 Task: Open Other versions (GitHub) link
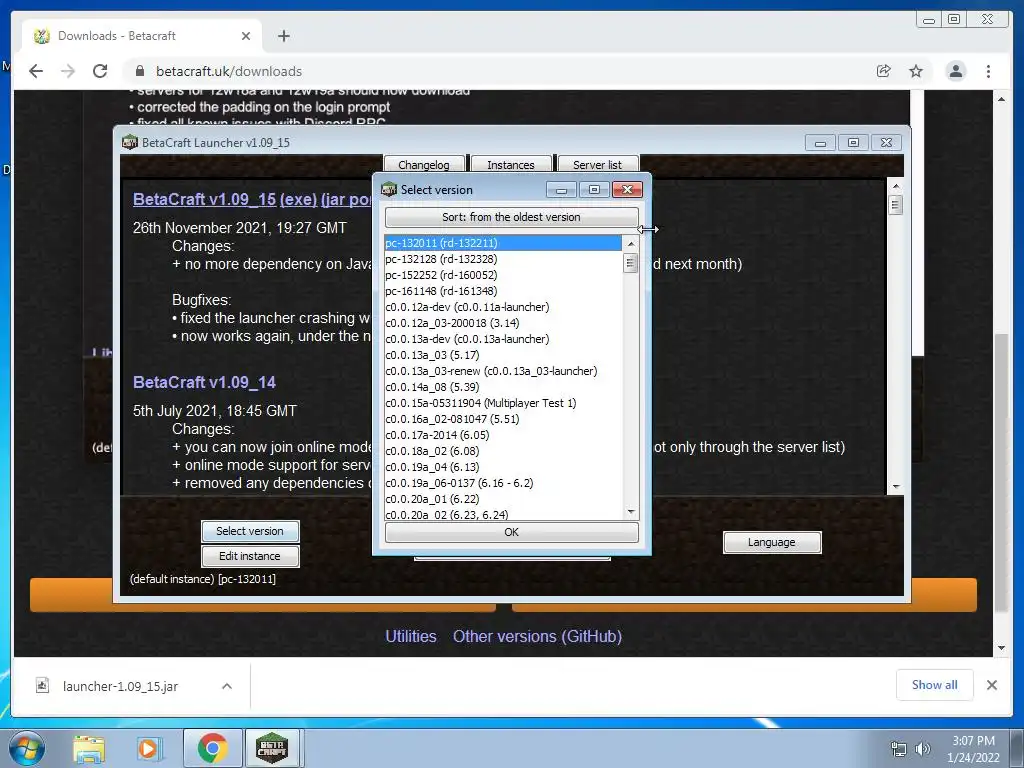537,636
